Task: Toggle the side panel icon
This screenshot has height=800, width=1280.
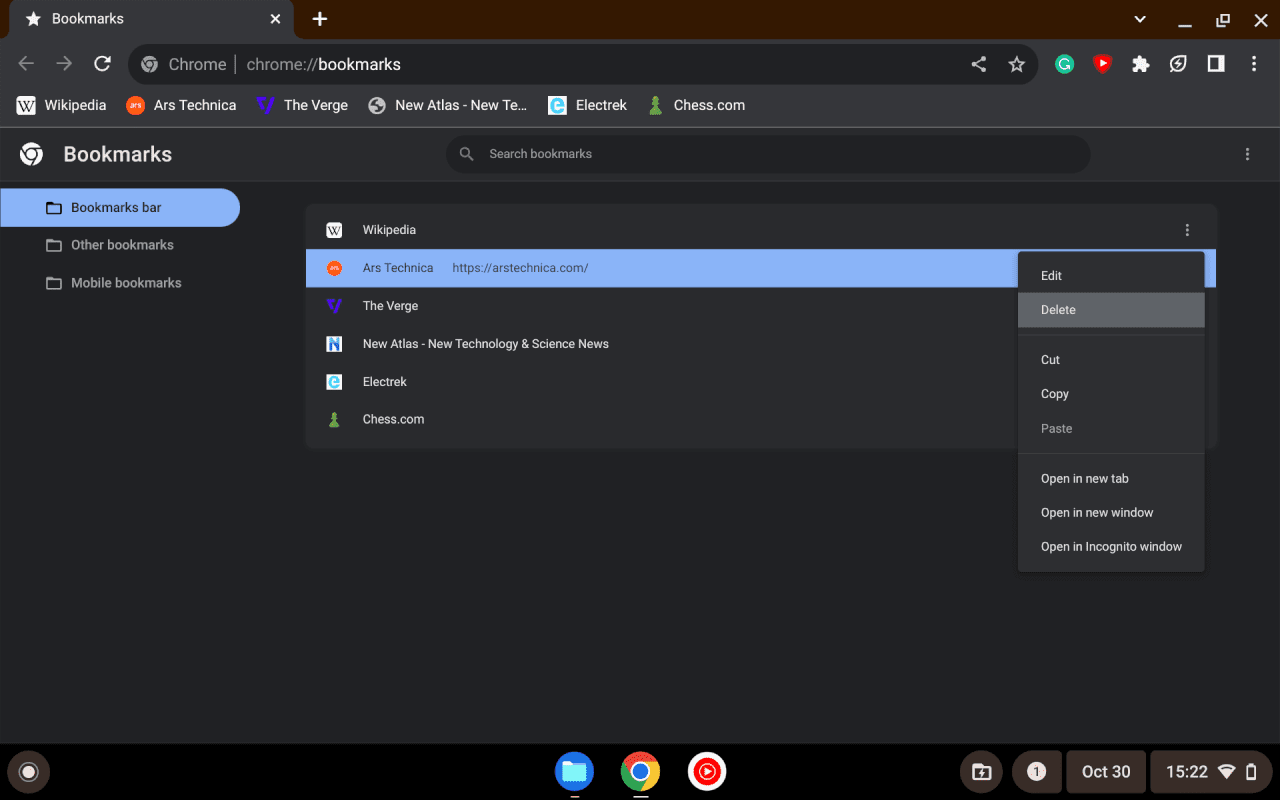Action: coord(1216,64)
